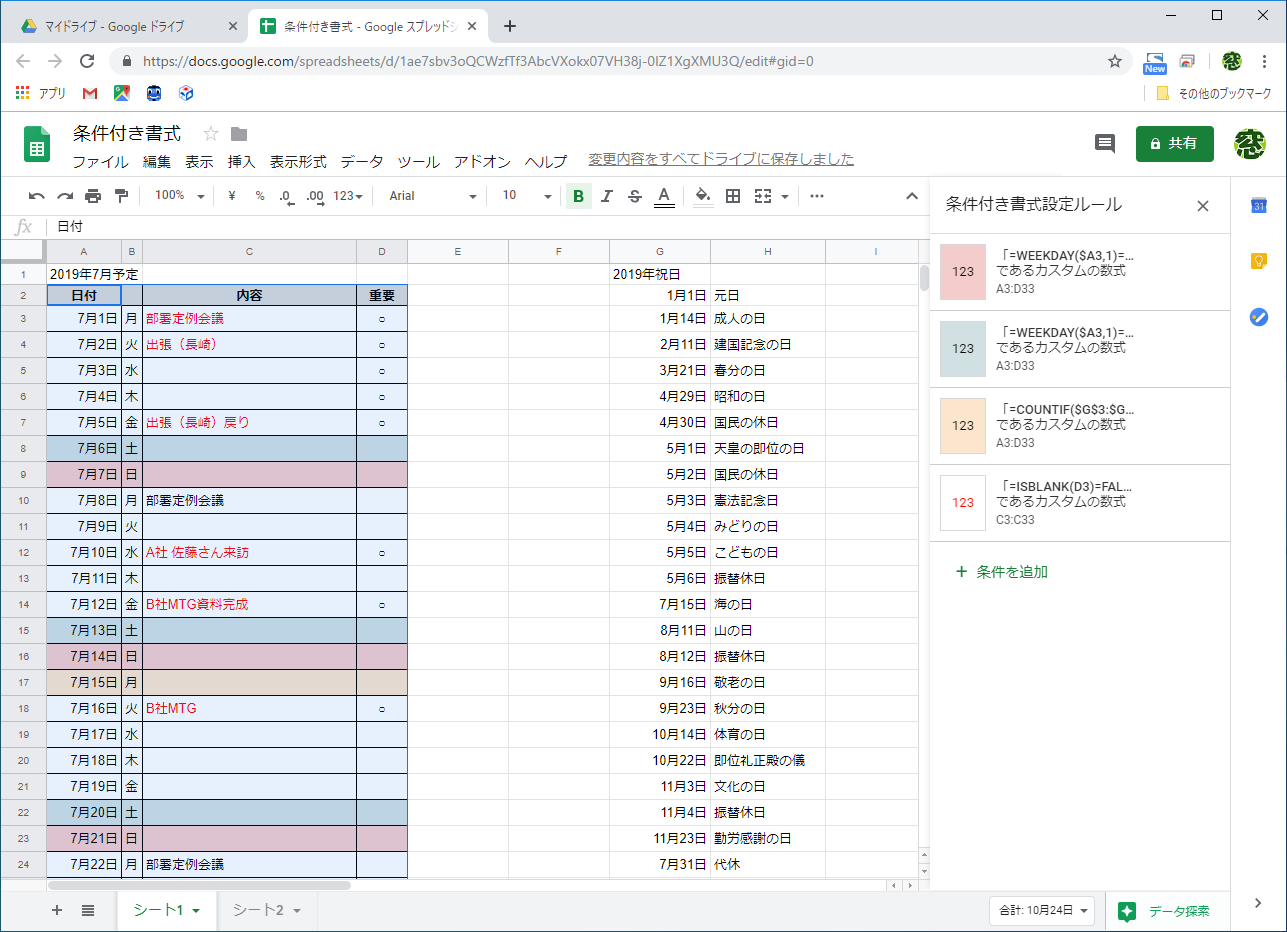This screenshot has width=1287, height=932.
Task: Open Google Tasks side panel
Action: pyautogui.click(x=1259, y=317)
